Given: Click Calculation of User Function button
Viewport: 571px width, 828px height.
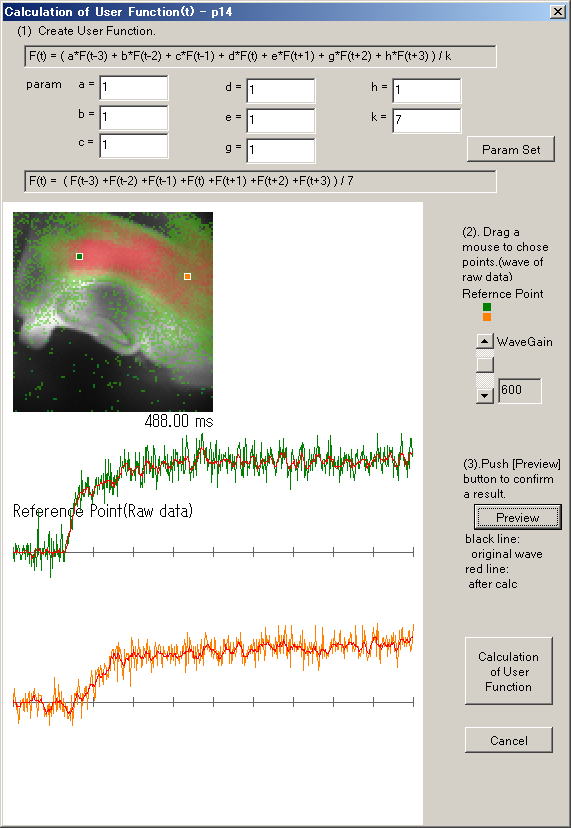Looking at the screenshot, I should pos(508,671).
